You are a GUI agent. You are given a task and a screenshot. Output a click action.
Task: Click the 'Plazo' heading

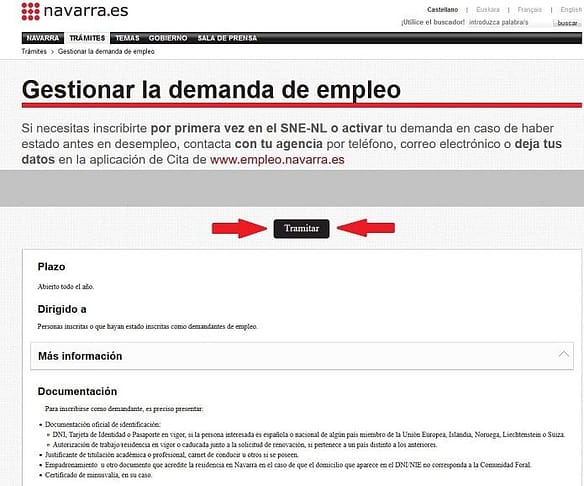tap(51, 267)
